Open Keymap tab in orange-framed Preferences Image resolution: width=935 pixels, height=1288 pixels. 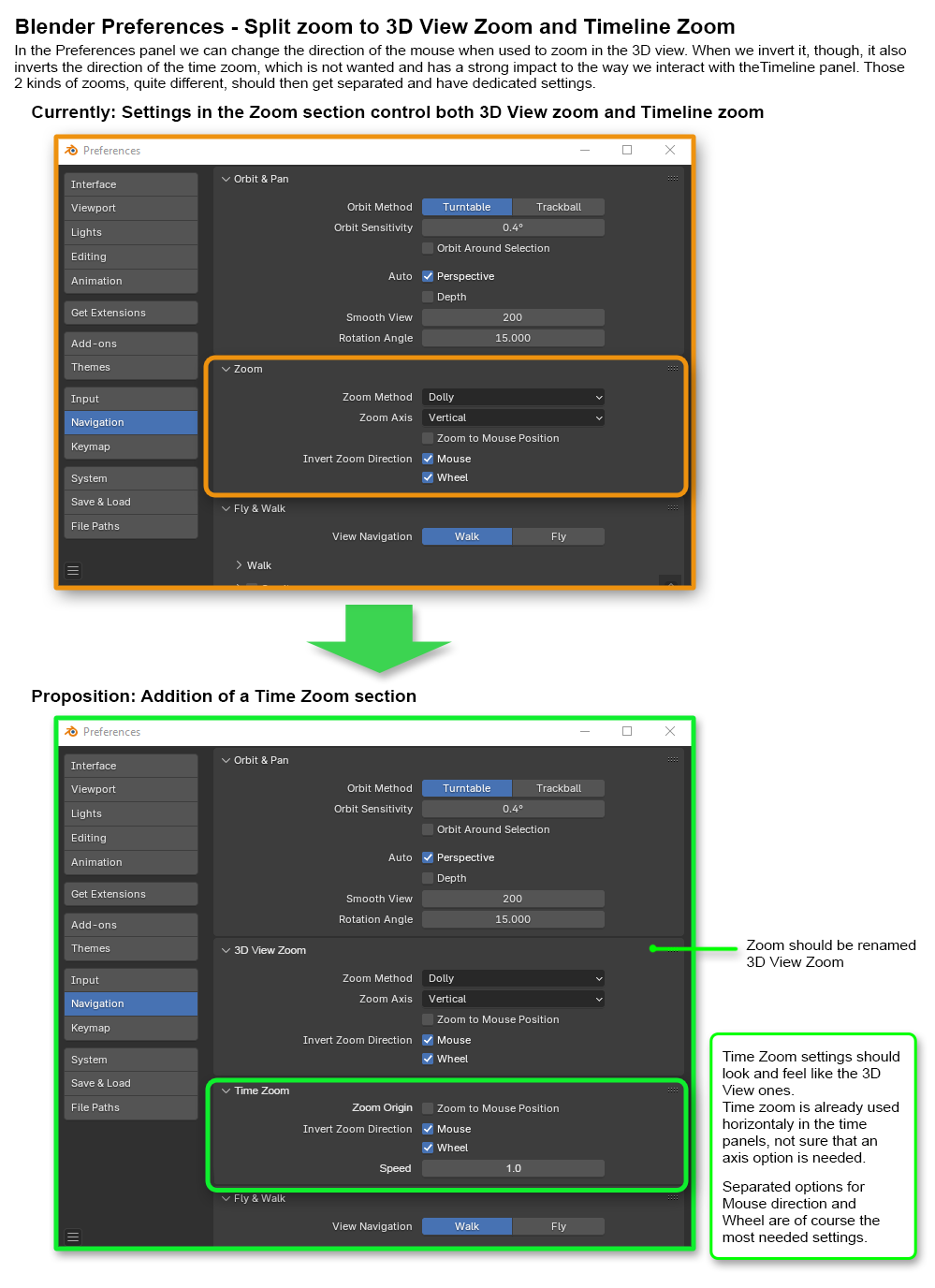(131, 446)
